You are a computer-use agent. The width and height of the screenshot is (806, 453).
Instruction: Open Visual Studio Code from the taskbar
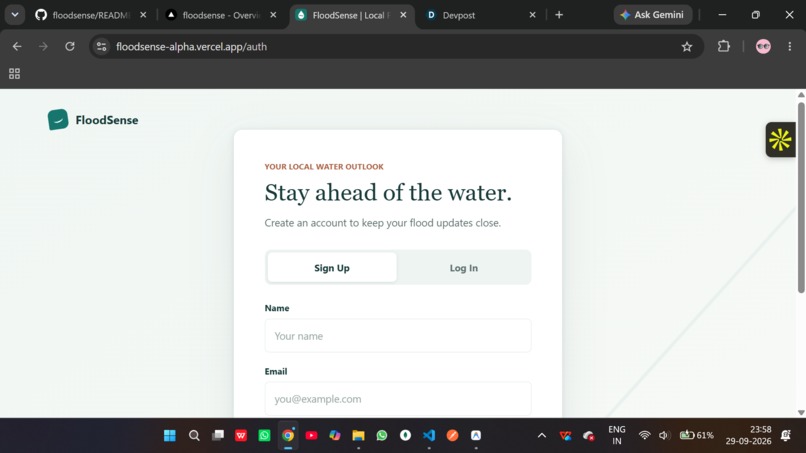coord(429,436)
